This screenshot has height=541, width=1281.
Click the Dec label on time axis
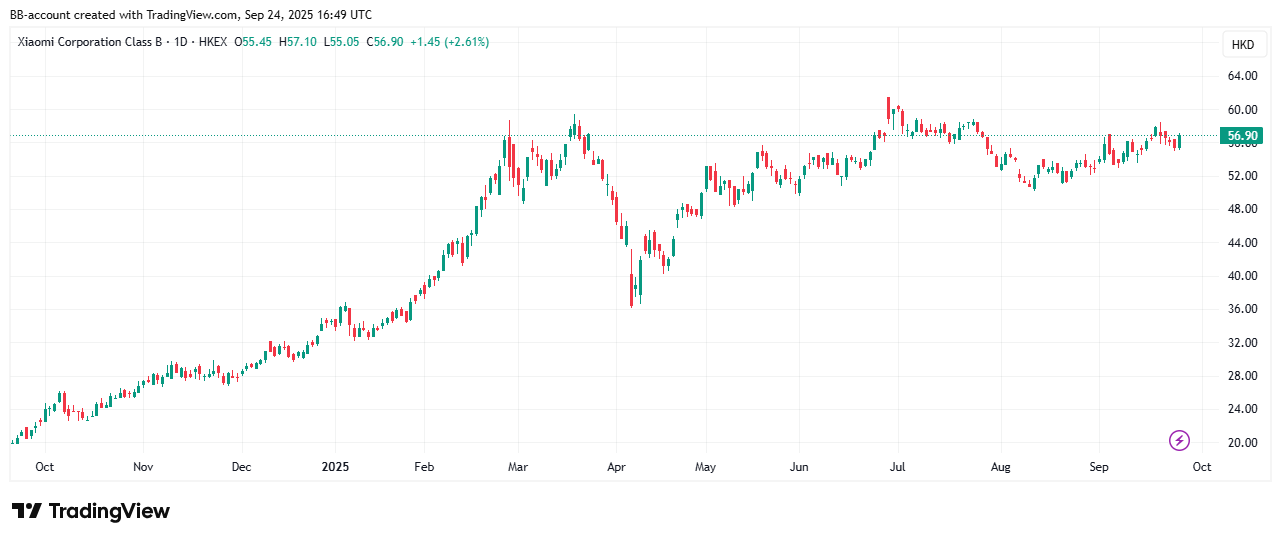[x=241, y=467]
